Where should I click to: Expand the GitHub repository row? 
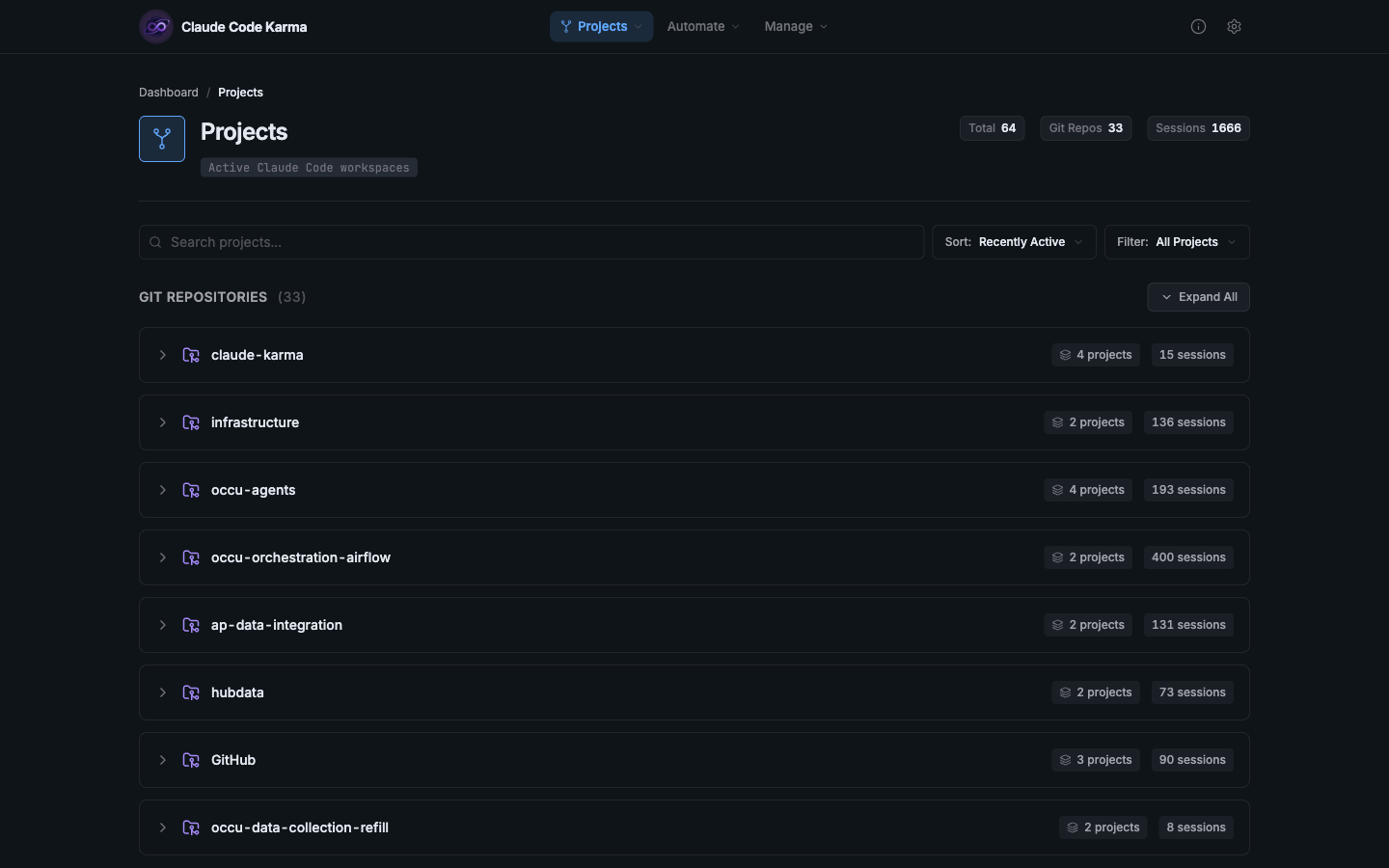point(163,760)
